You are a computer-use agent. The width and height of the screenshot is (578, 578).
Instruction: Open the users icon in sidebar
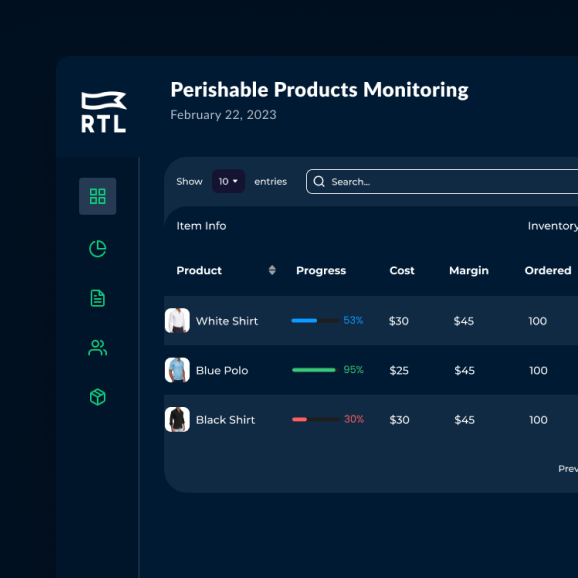tap(98, 348)
